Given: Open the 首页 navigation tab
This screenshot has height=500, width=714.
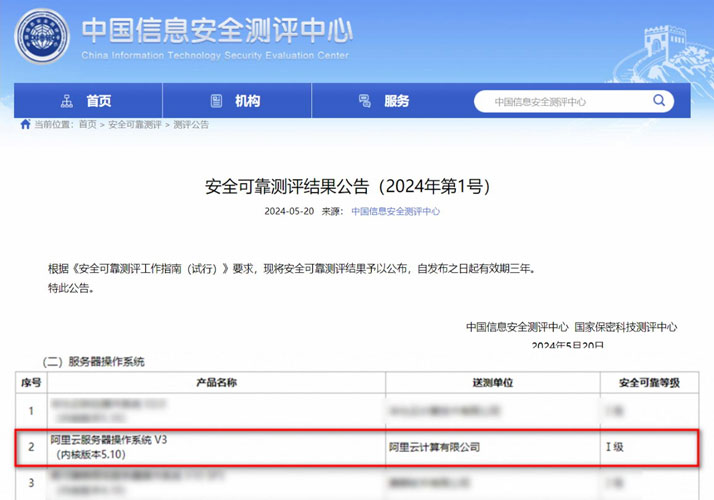Looking at the screenshot, I should pos(98,101).
